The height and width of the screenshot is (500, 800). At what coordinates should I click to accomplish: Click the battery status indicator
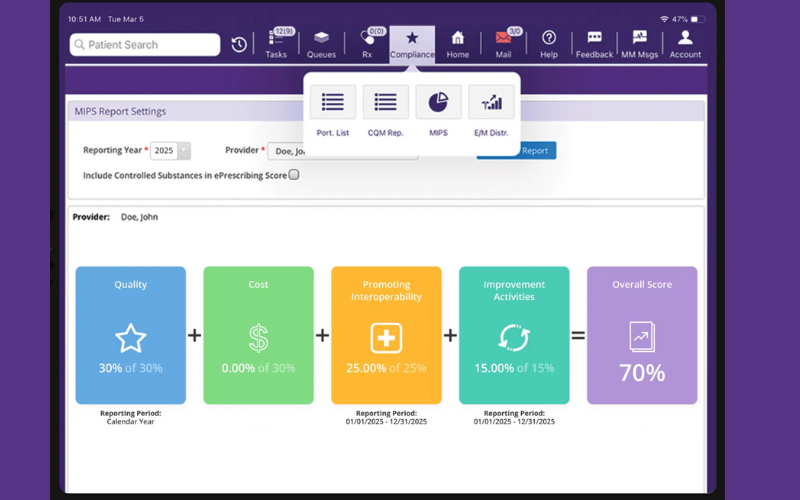698,19
